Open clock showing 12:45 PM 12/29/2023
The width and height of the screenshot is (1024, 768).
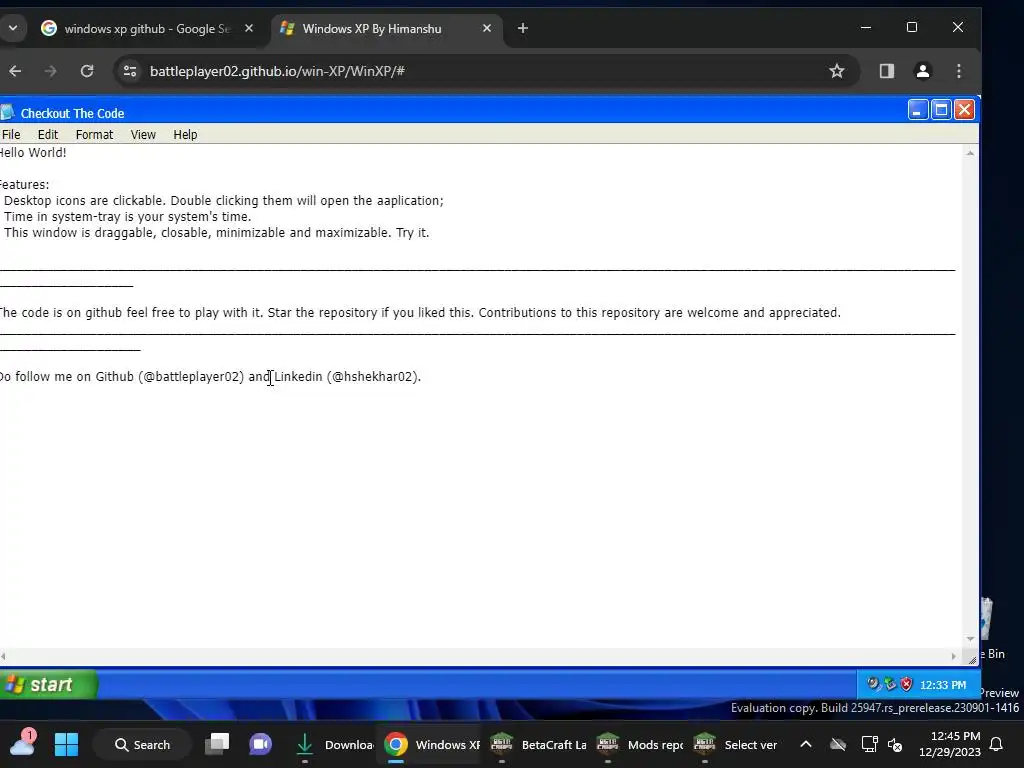coord(950,744)
